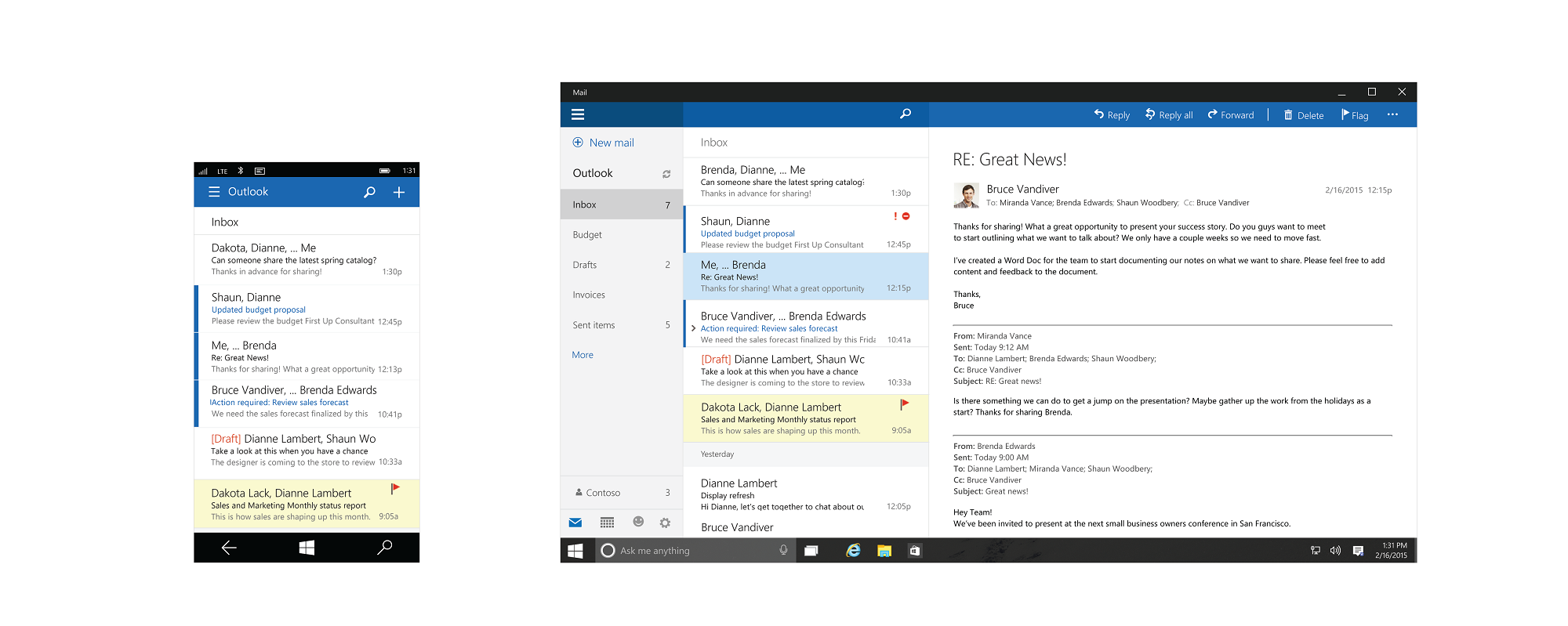Compose a New mail in desktop Mail

click(603, 143)
